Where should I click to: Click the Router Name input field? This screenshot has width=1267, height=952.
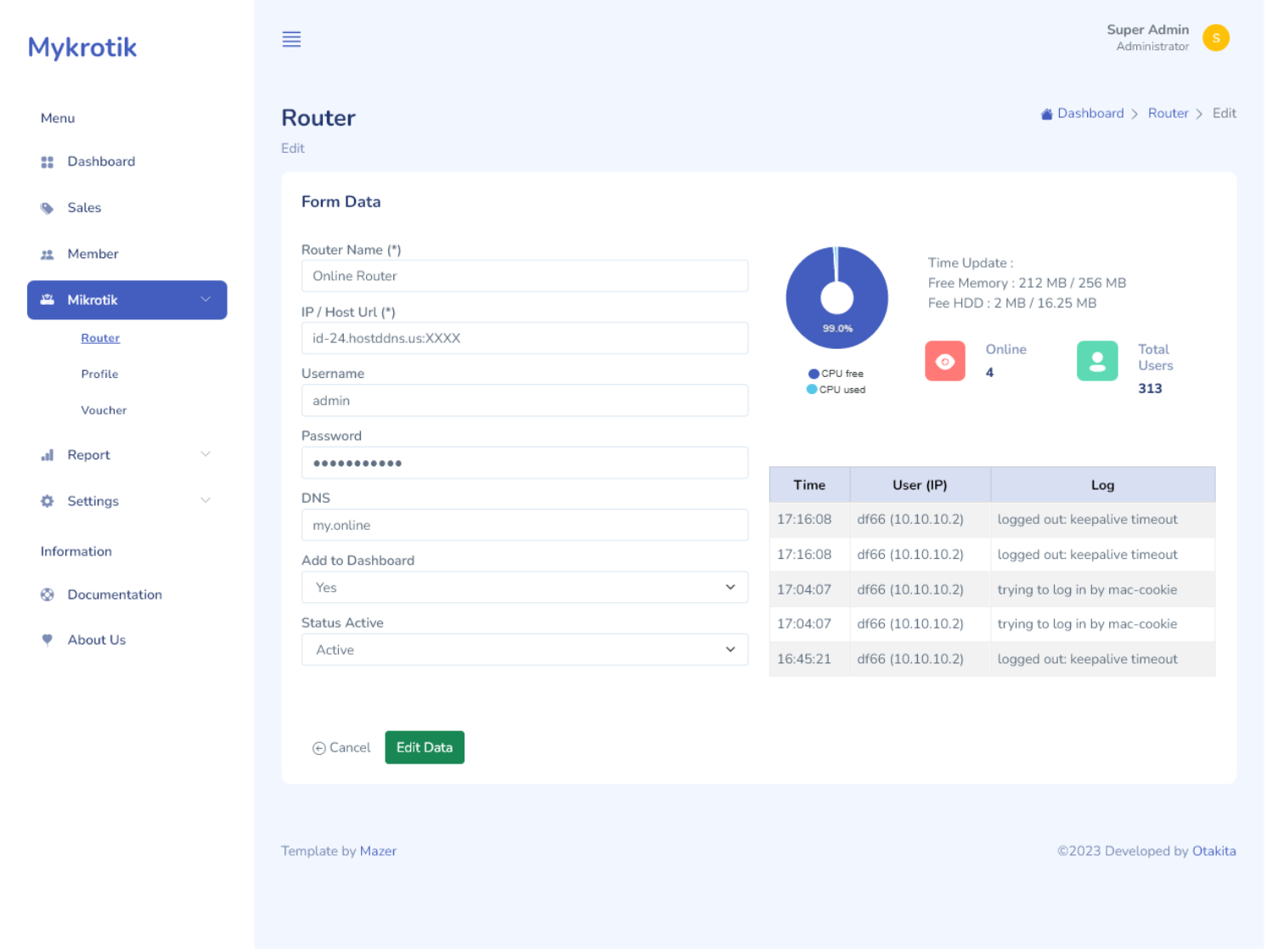click(x=525, y=276)
